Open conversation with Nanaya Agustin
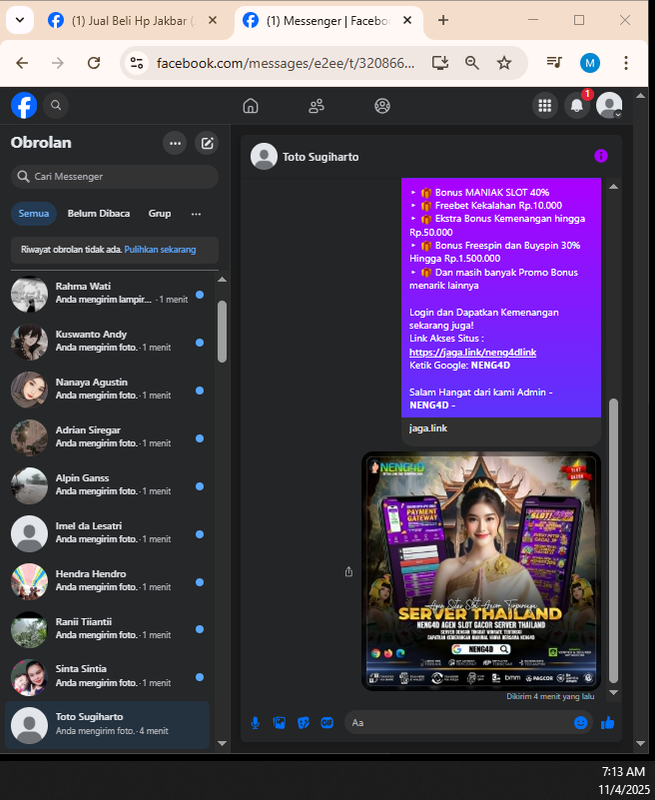This screenshot has width=655, height=800. (108, 390)
